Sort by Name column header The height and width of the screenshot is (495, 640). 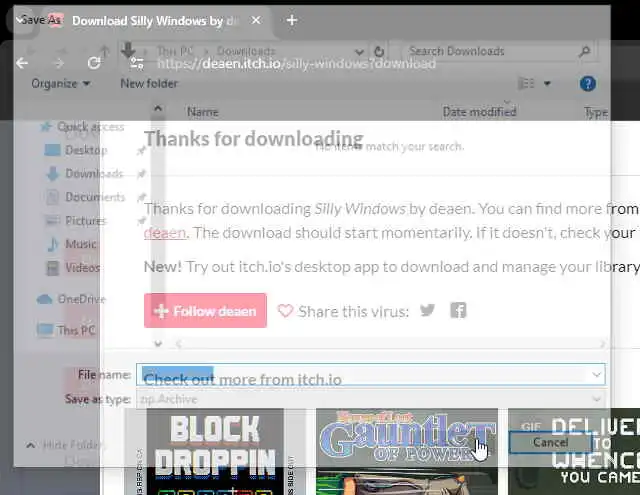tap(202, 112)
